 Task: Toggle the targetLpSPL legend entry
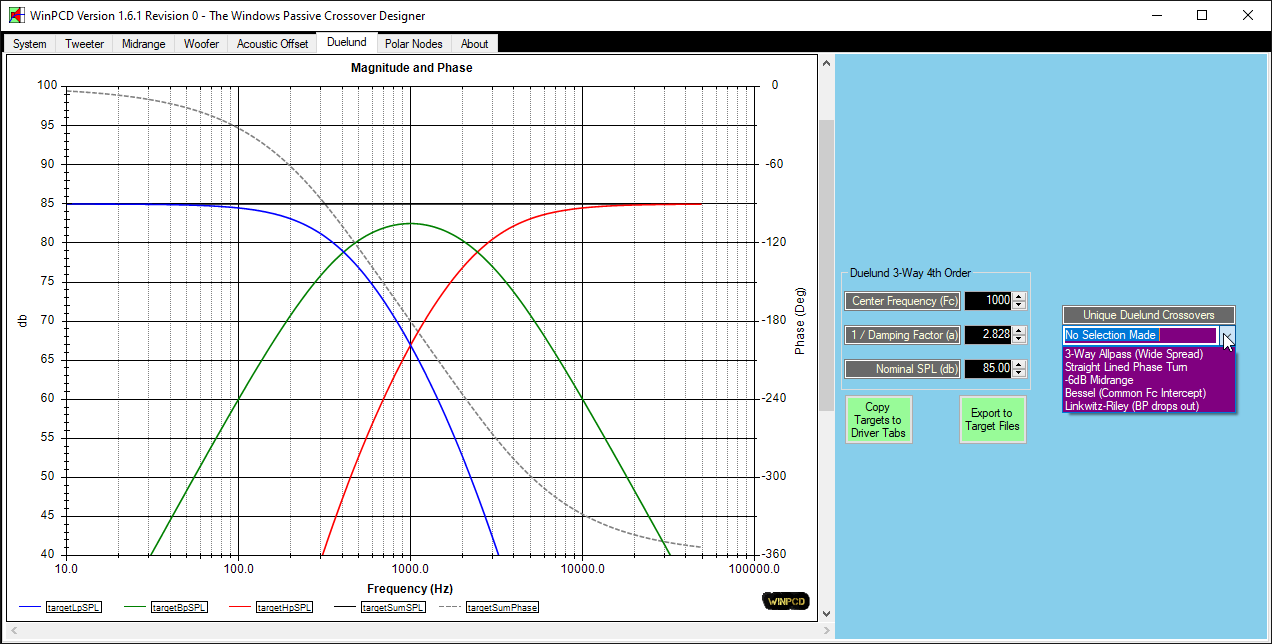(x=75, y=607)
